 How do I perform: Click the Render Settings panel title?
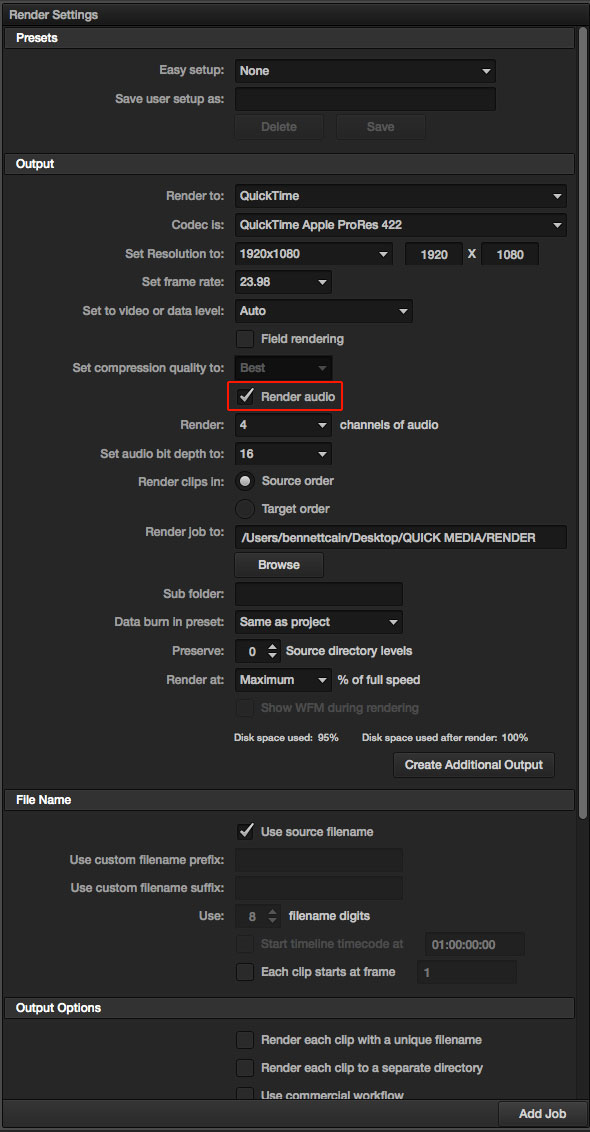point(53,14)
